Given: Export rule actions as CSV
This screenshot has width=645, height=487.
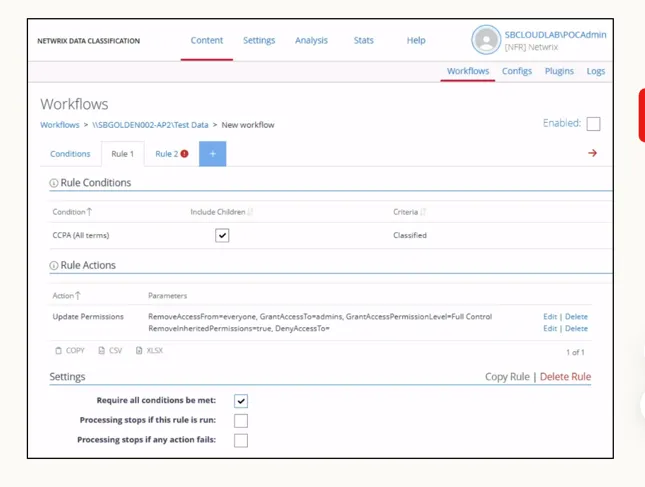Looking at the screenshot, I should [110, 350].
